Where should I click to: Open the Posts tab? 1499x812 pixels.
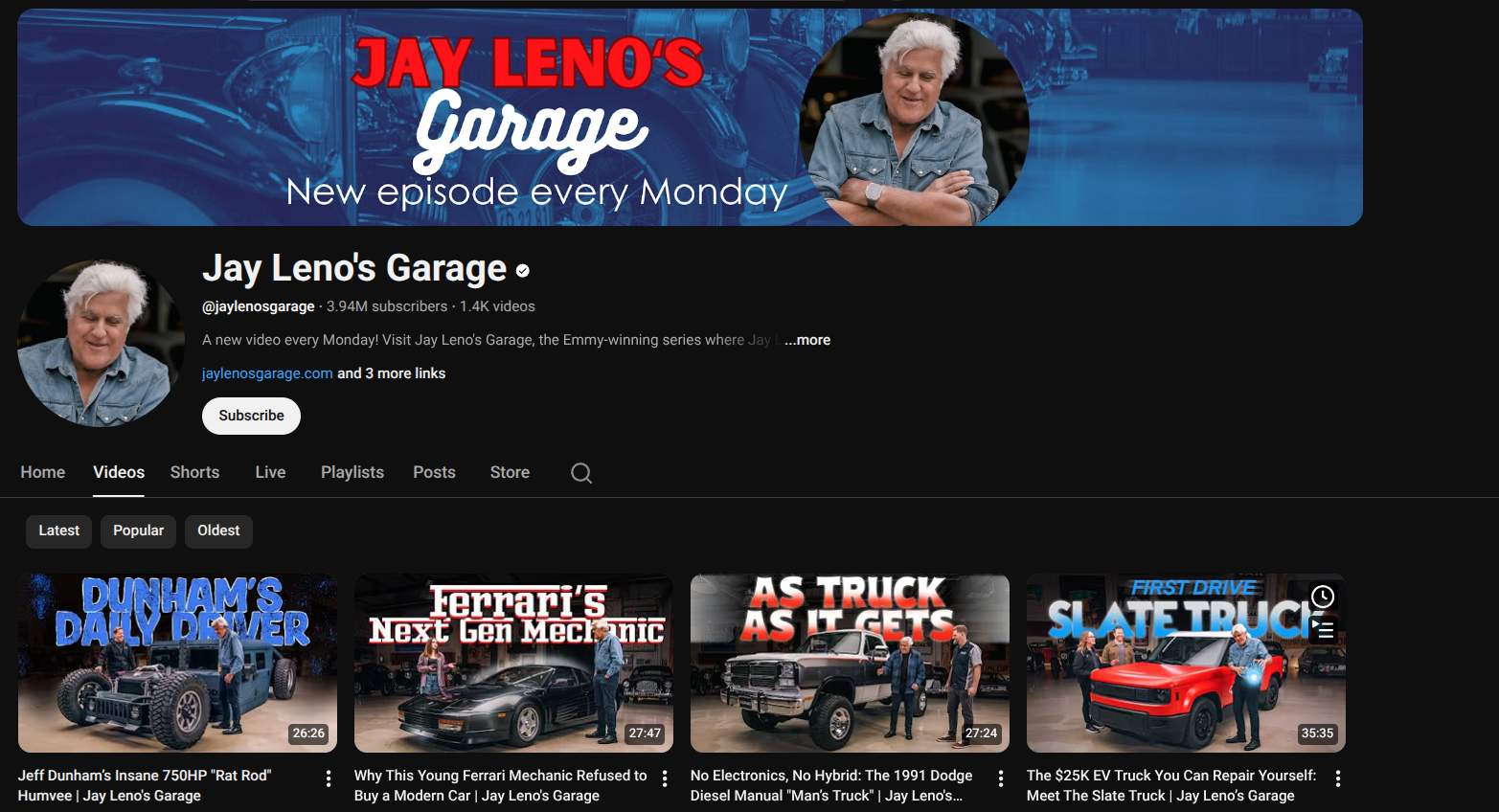(x=434, y=472)
